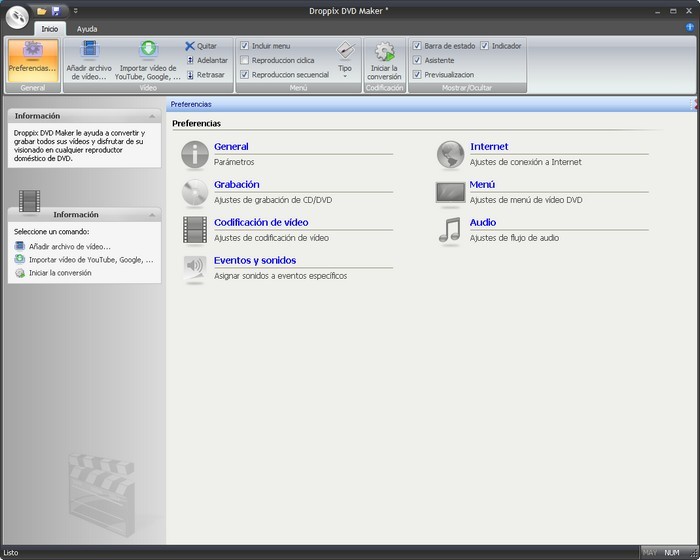This screenshot has width=700, height=560.
Task: Click 'Ajustes de grabación de CD/DVD' text
Action: 273,200
